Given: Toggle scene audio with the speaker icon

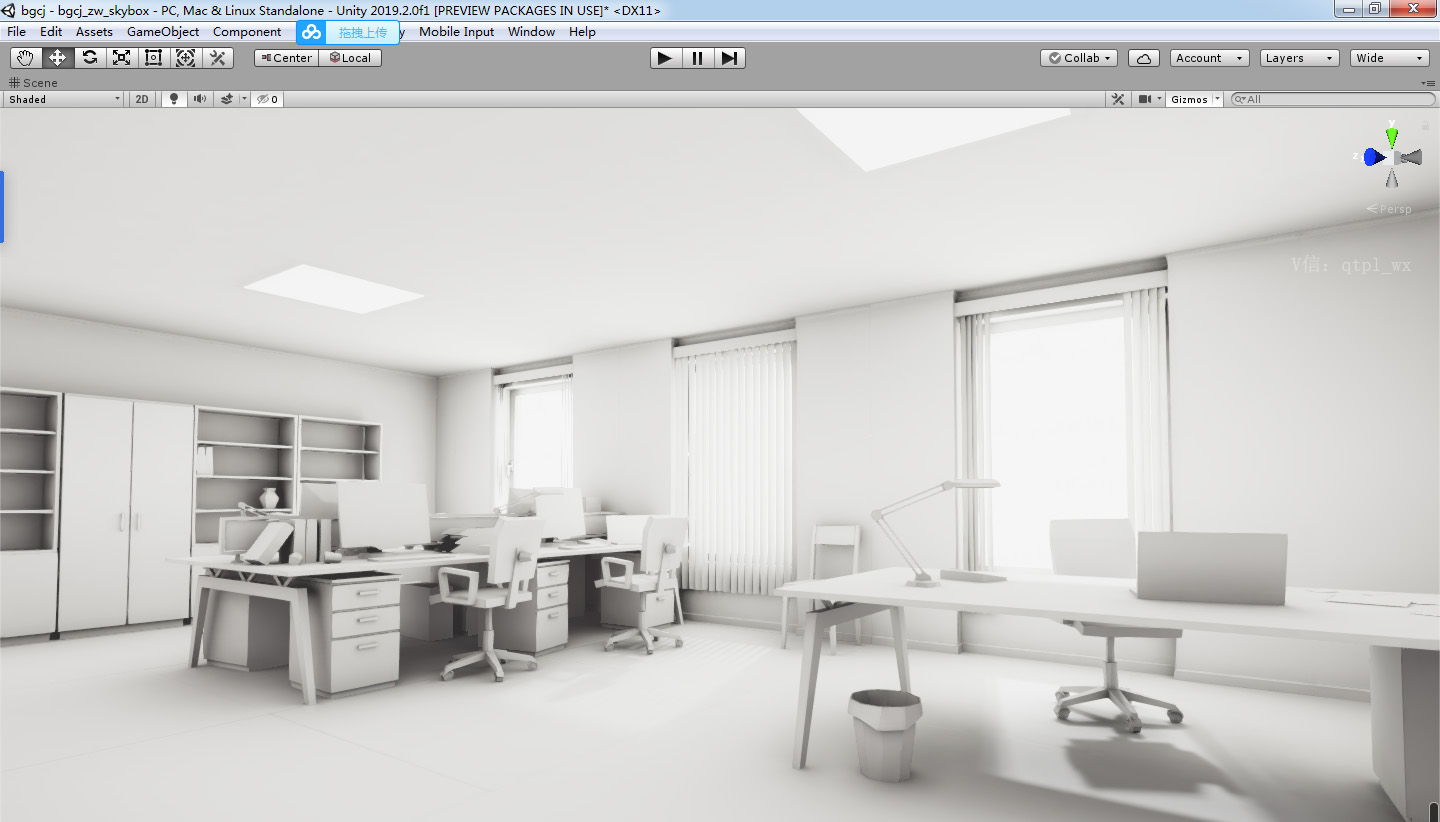Looking at the screenshot, I should pos(200,99).
